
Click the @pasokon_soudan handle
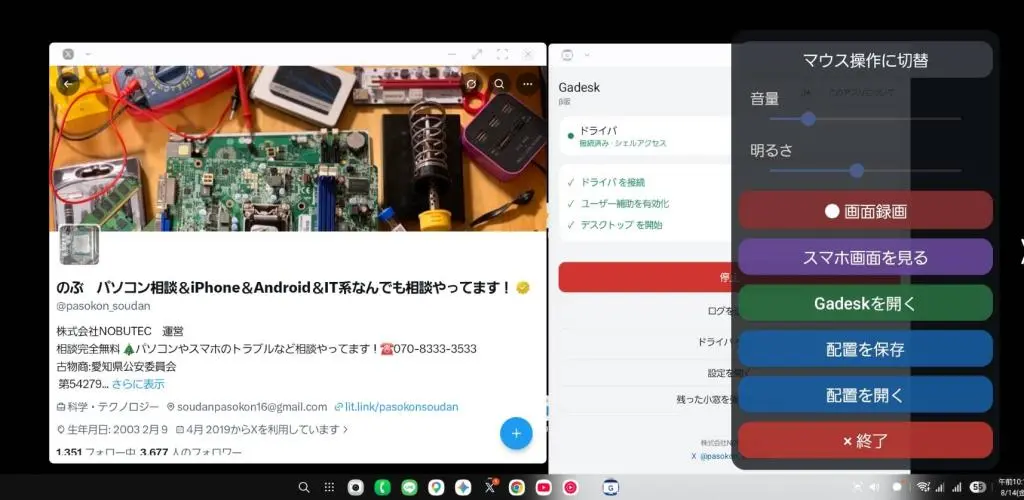point(104,305)
